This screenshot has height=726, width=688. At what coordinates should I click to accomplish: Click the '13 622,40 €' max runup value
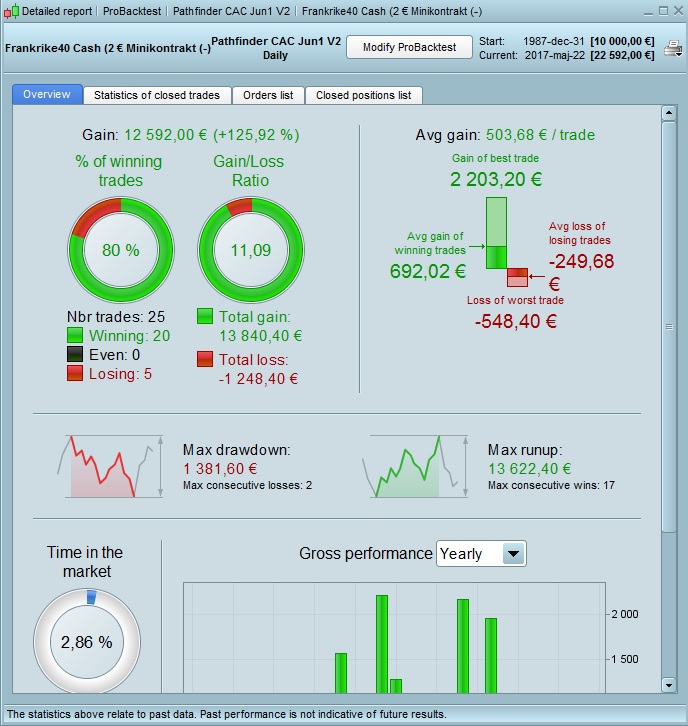(530, 469)
